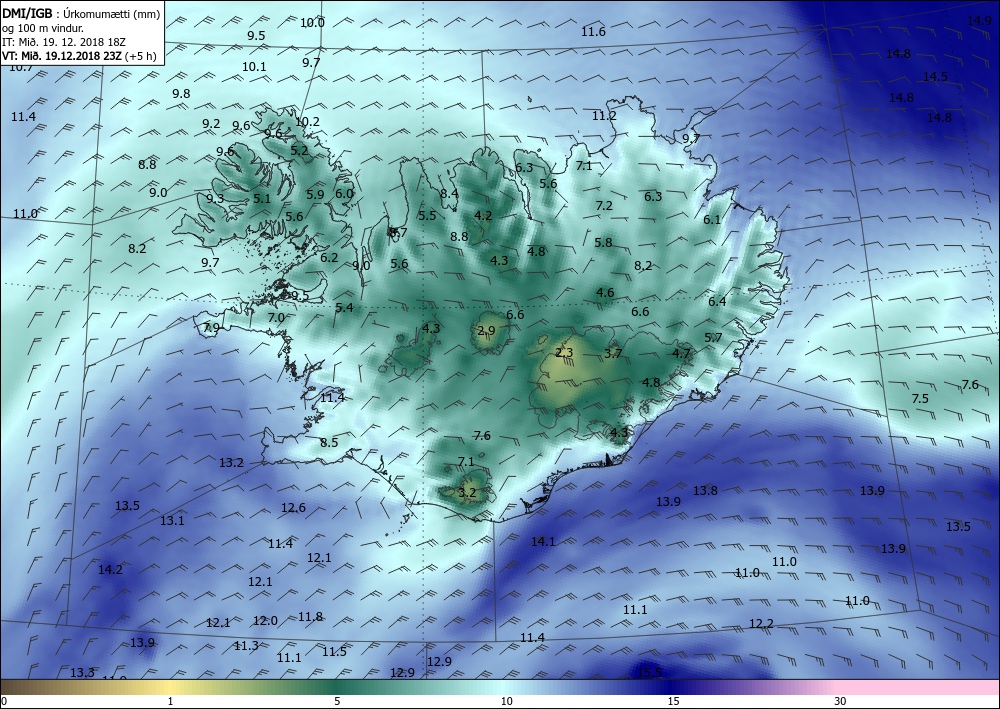
Task: Click the 7.9 value on the map
Action: point(211,328)
